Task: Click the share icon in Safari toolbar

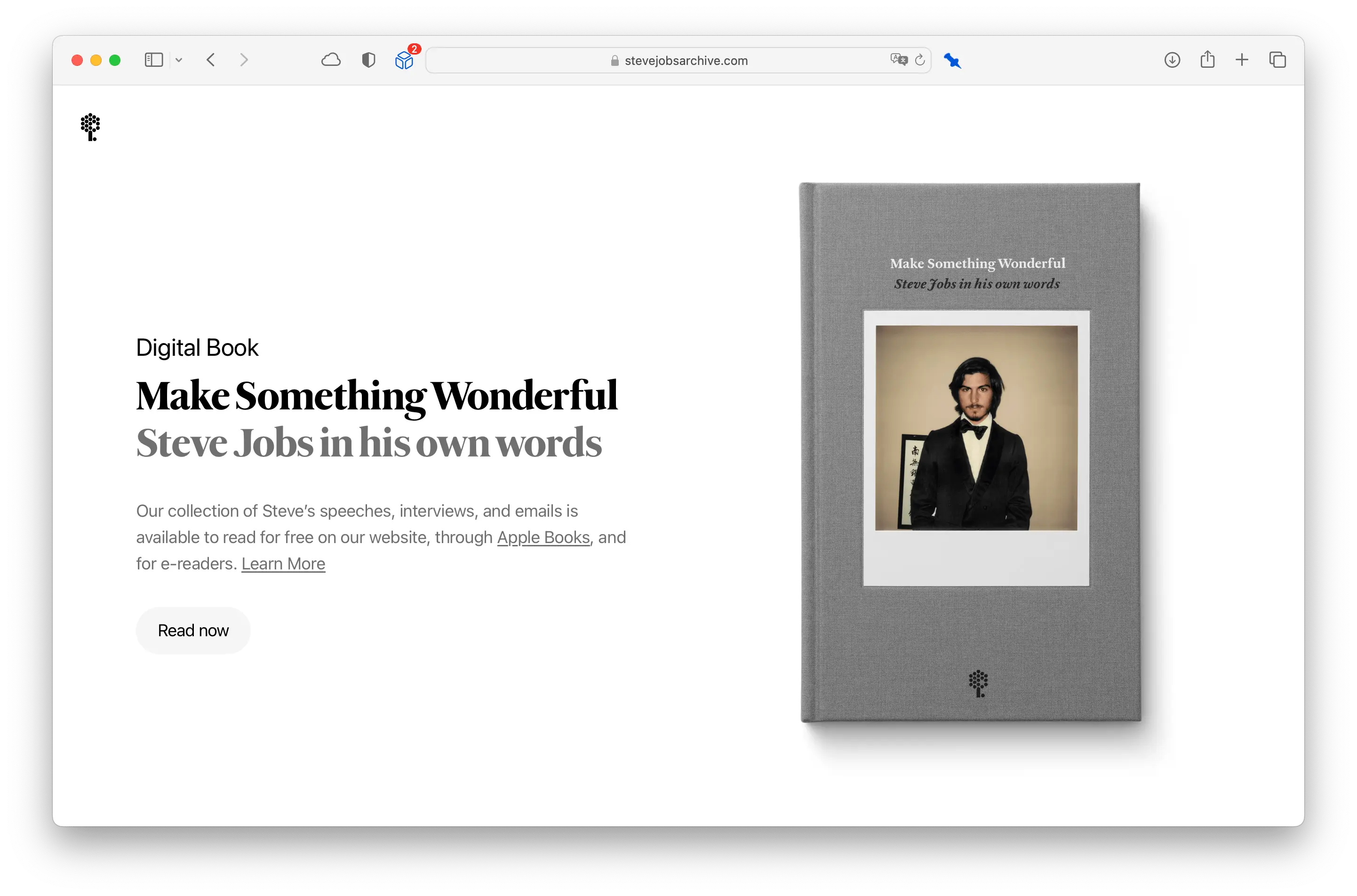Action: coord(1207,60)
